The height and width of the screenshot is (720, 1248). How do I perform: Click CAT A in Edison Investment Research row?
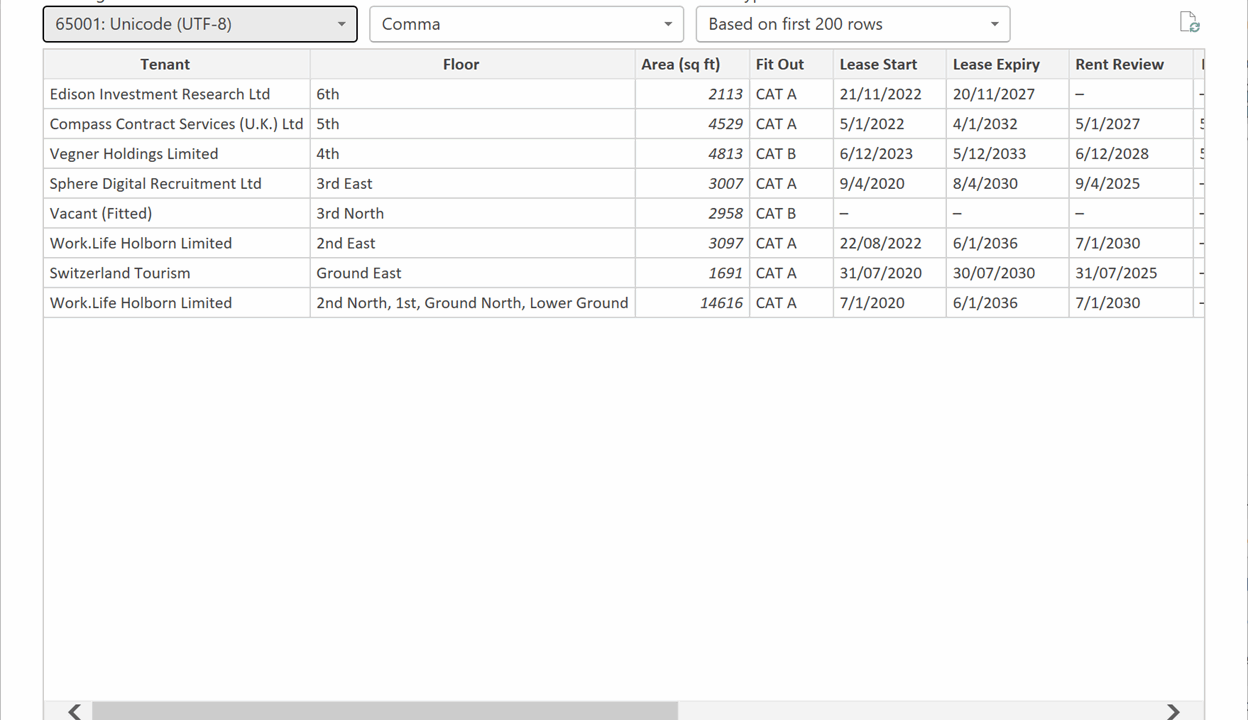(x=791, y=94)
